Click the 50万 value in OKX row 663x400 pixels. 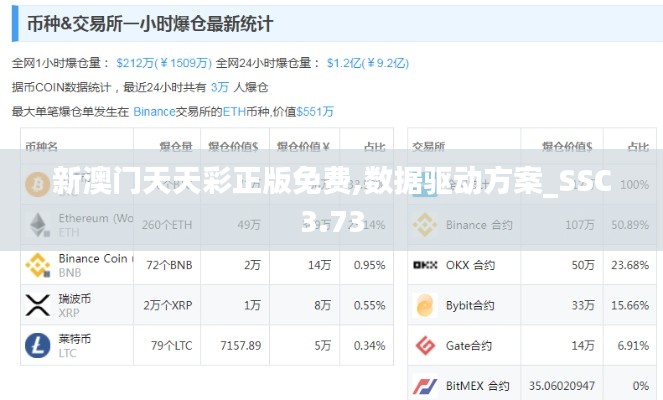click(583, 265)
